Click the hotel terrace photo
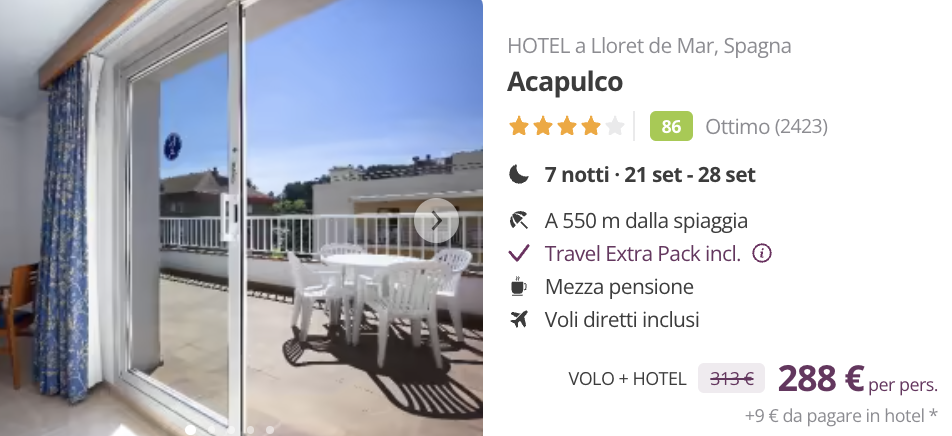Screen dimensions: 952x436 click(x=241, y=218)
